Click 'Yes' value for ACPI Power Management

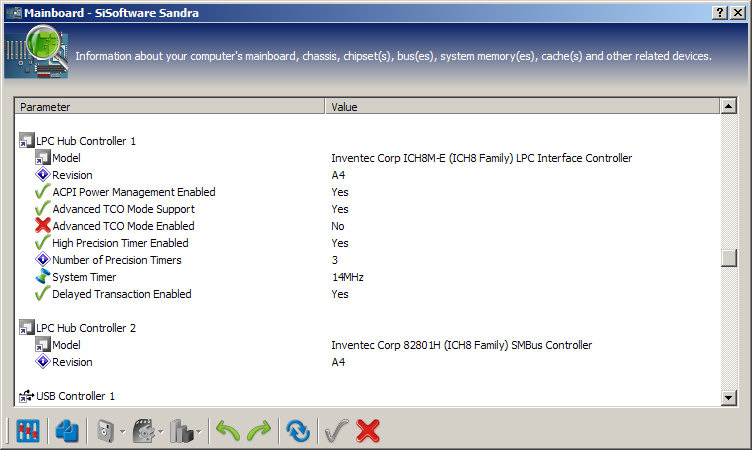[340, 192]
